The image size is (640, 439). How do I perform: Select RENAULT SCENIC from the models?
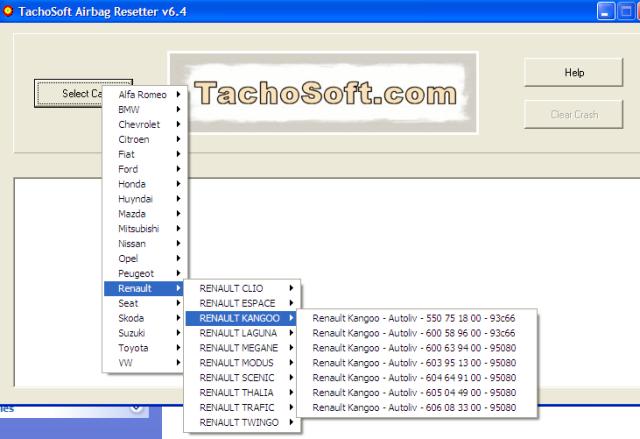coord(240,378)
